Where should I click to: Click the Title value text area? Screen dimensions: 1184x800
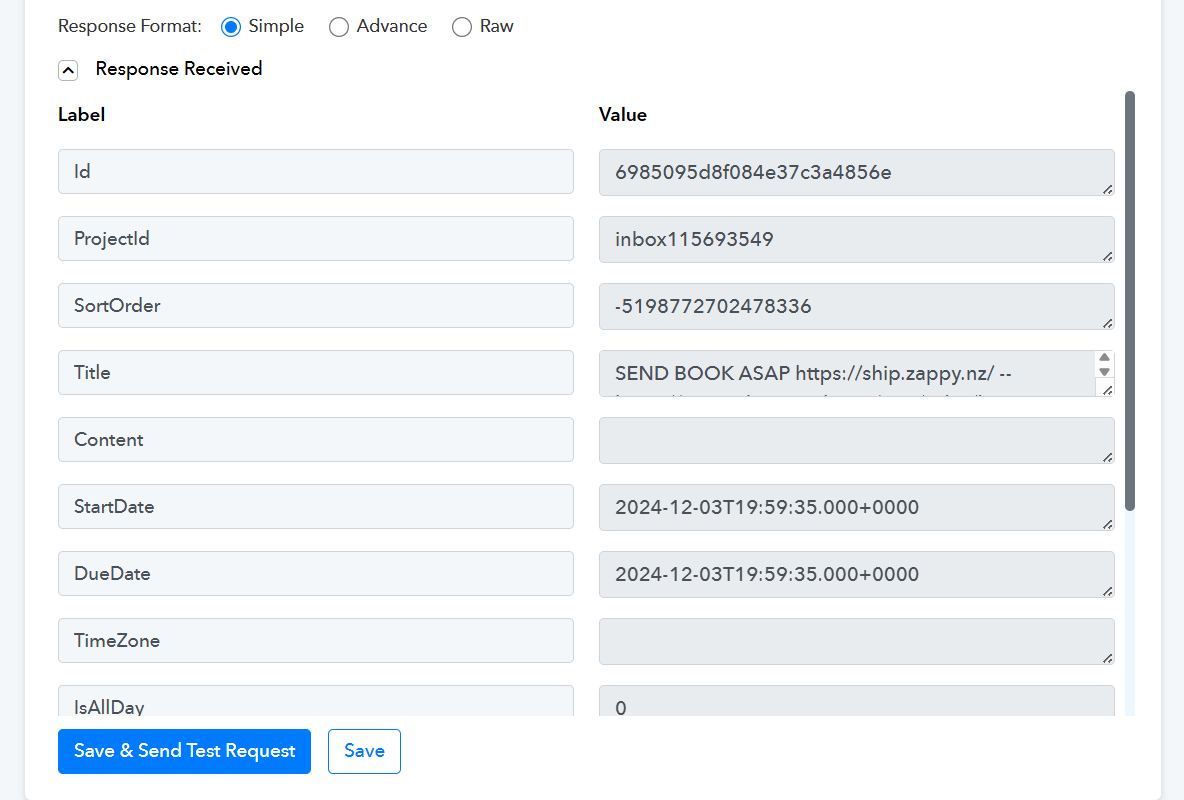845,373
